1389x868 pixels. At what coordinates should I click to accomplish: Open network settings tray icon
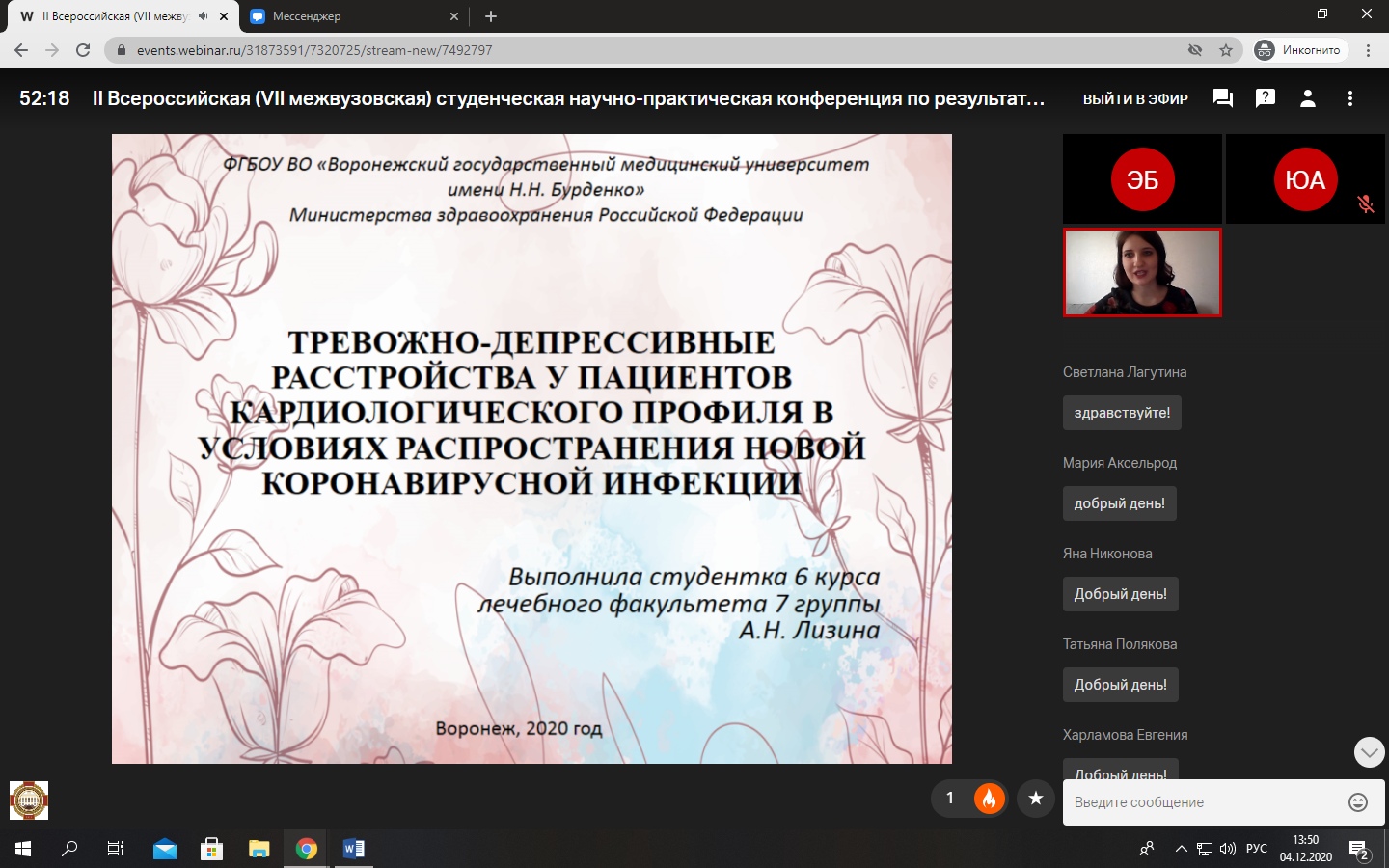1205,849
